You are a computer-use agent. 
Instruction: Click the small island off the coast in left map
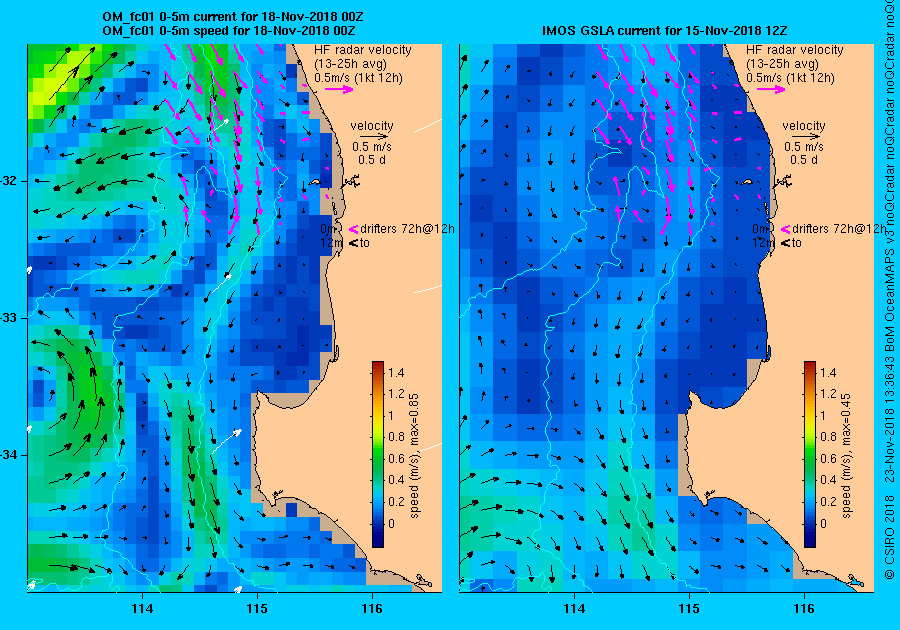coord(315,182)
